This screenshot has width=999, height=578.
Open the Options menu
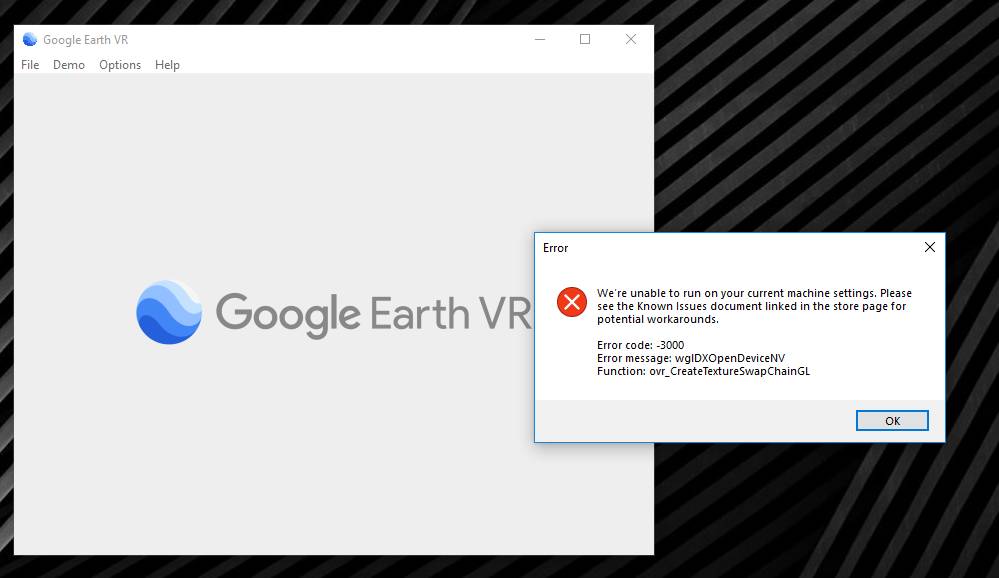coord(120,64)
